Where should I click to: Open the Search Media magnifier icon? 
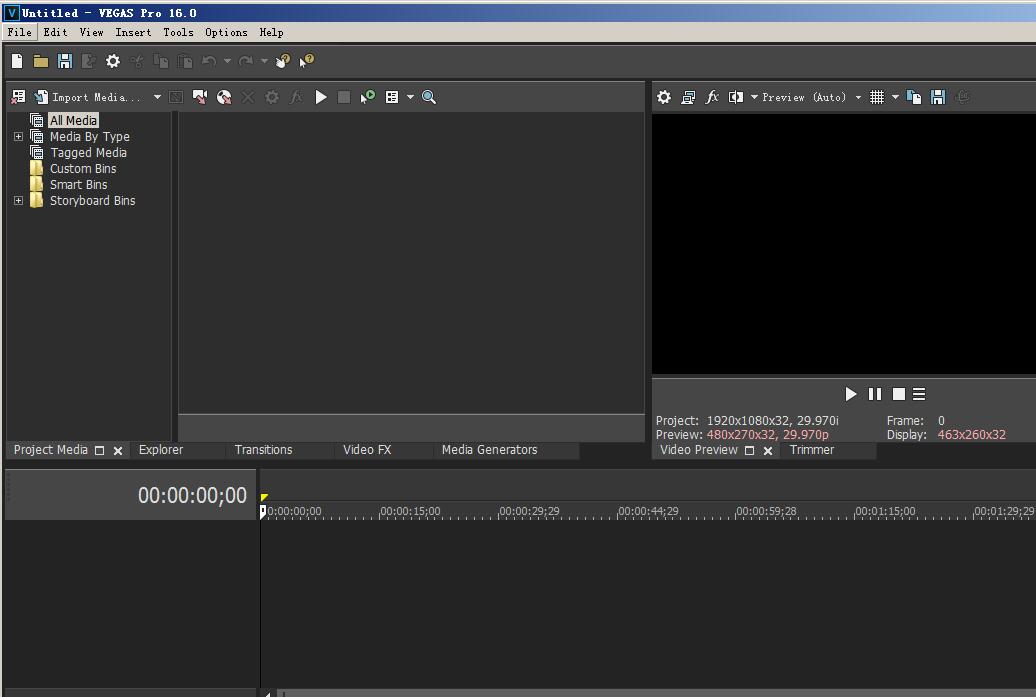coord(429,97)
